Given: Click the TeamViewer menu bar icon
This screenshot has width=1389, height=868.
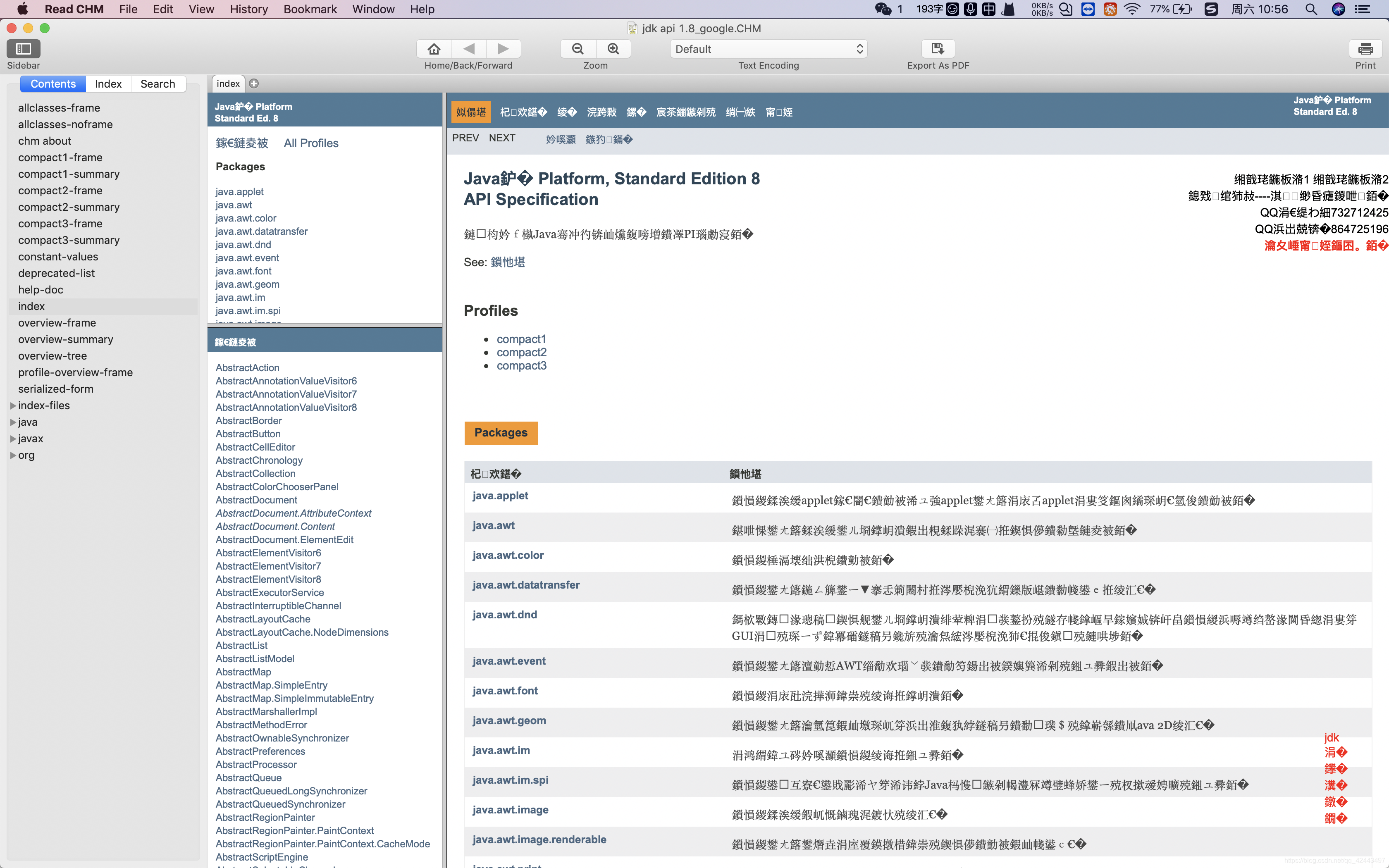Looking at the screenshot, I should click(1088, 9).
